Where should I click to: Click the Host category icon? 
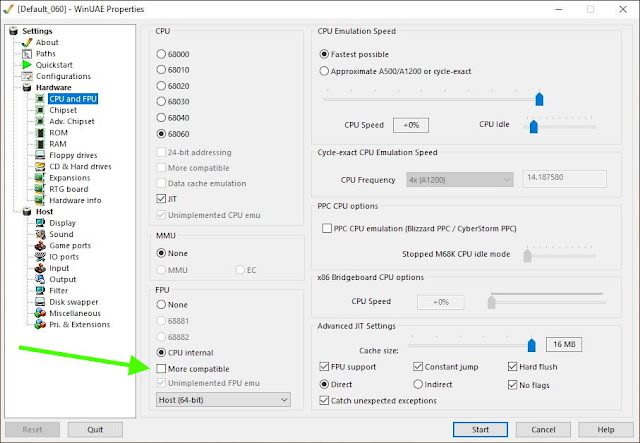(27, 211)
